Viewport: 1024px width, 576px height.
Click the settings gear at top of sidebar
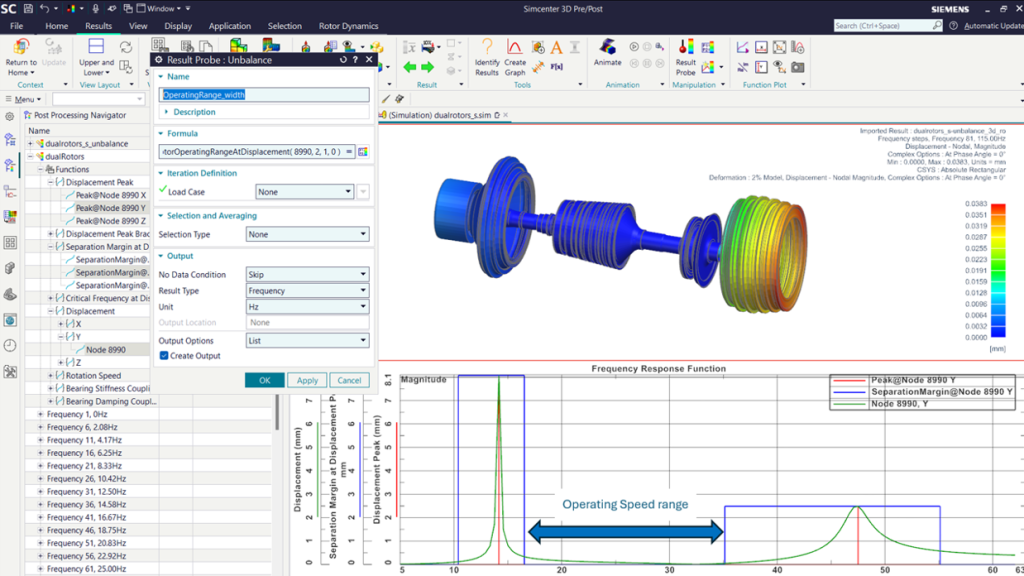10,116
